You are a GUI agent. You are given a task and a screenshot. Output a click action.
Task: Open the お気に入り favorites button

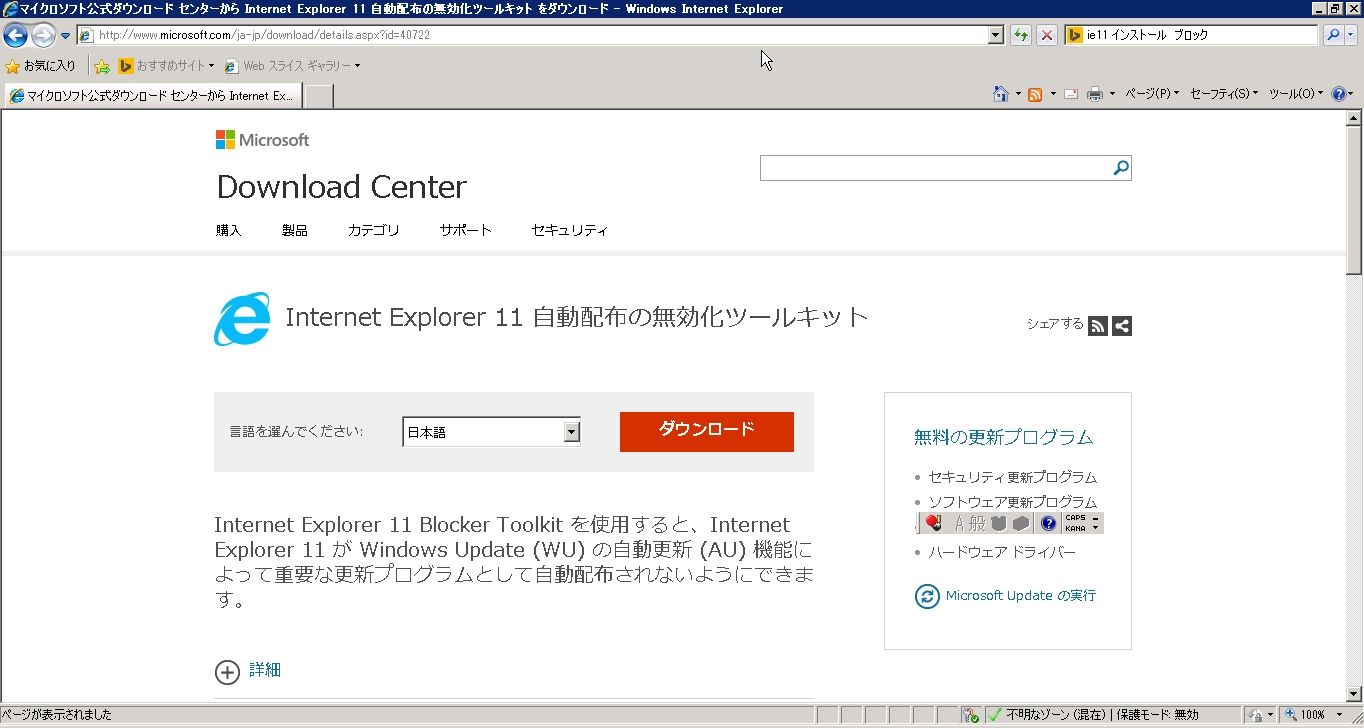pos(40,66)
